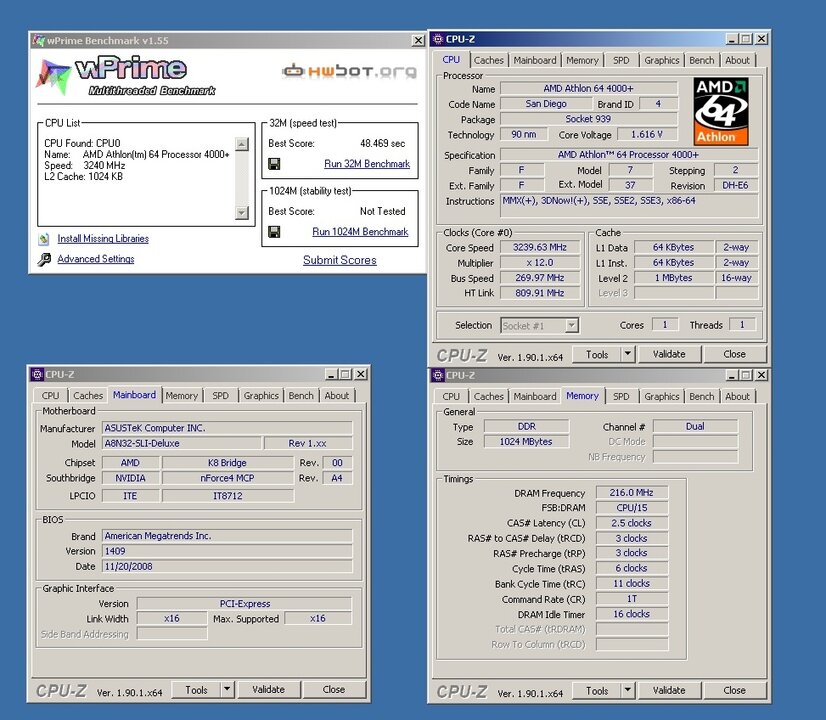Click the motherboard model A8N32-SLI-Deluxe field
This screenshot has width=826, height=720.
[181, 443]
